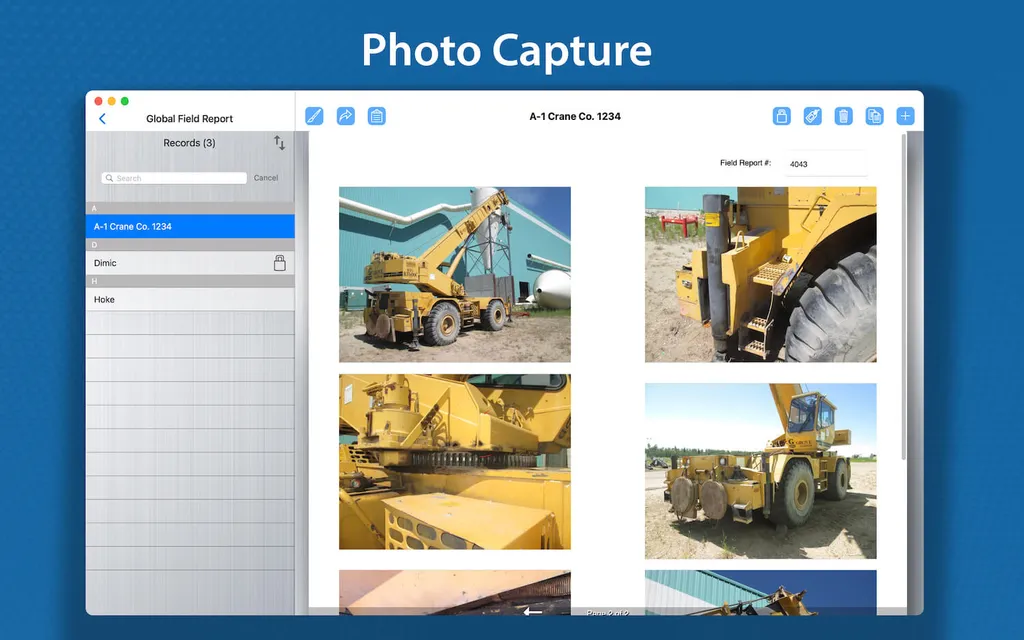
Task: Click the previous page arrow at bottom
Action: (533, 611)
